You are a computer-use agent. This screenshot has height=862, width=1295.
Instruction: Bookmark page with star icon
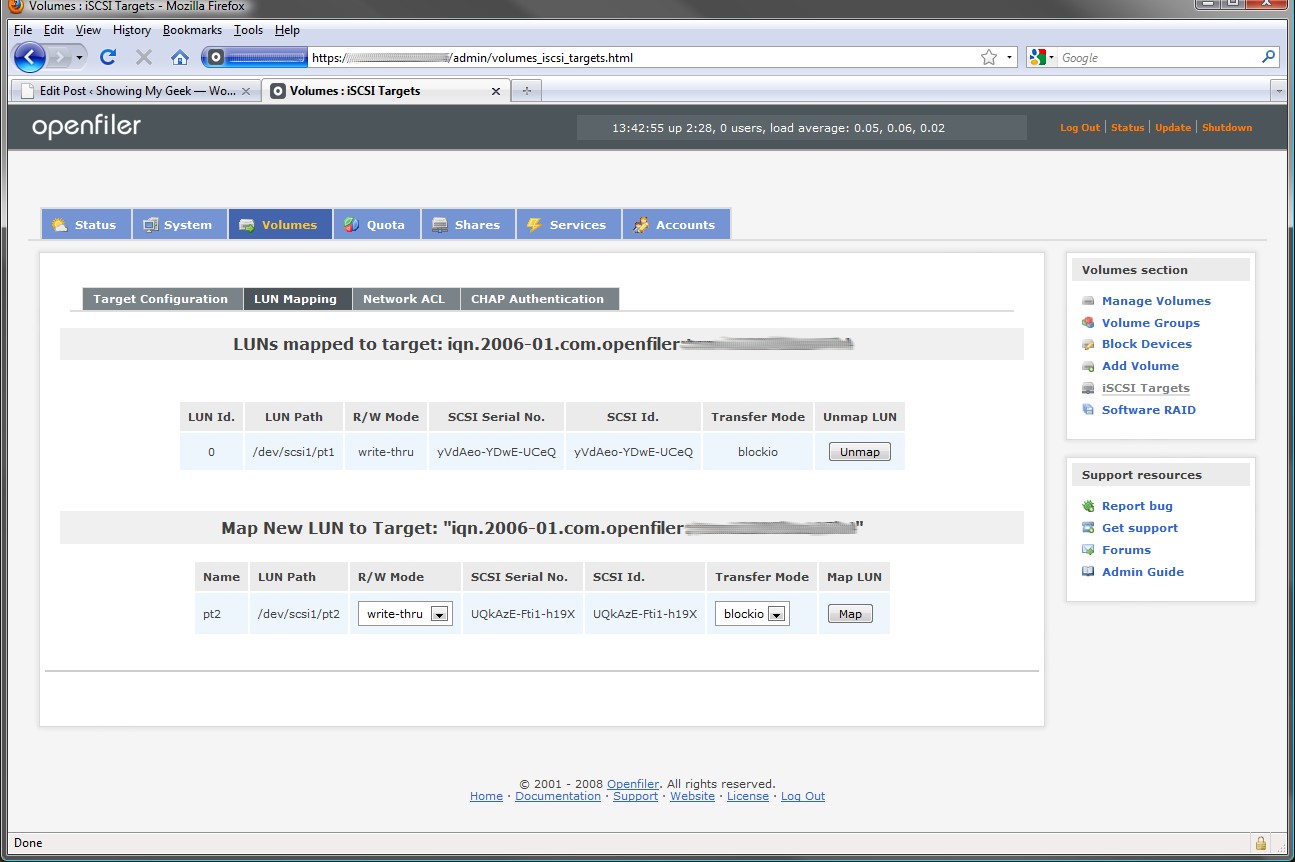pos(989,57)
